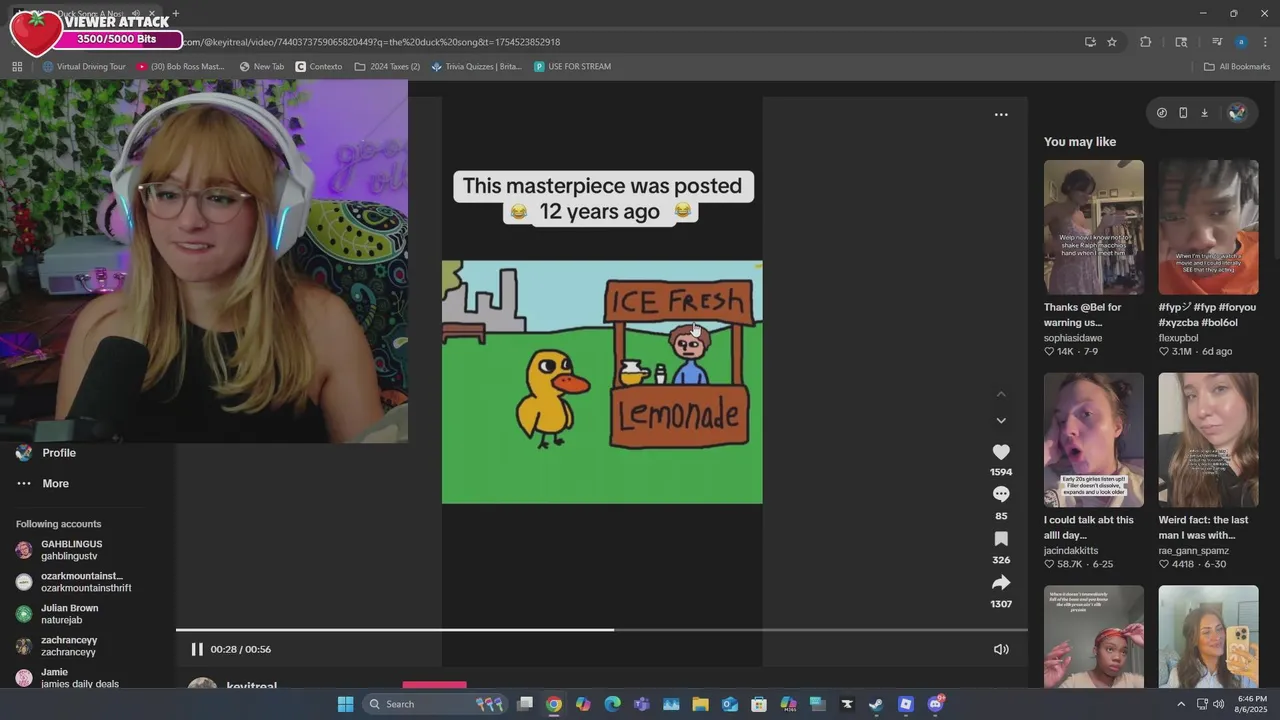
Task: Open the Virtual Driving Tour bookmark
Action: [x=84, y=67]
